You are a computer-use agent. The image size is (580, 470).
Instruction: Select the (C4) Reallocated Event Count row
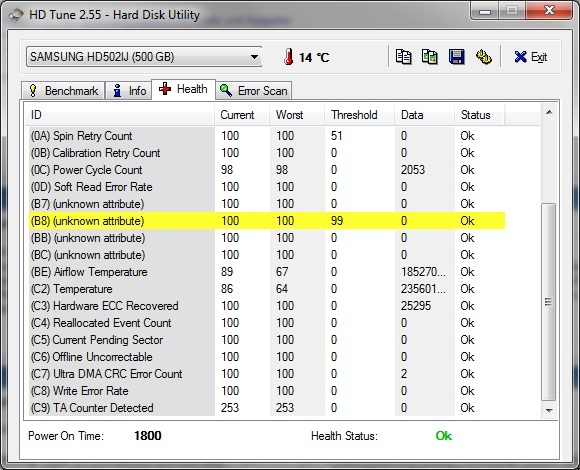pyautogui.click(x=266, y=323)
